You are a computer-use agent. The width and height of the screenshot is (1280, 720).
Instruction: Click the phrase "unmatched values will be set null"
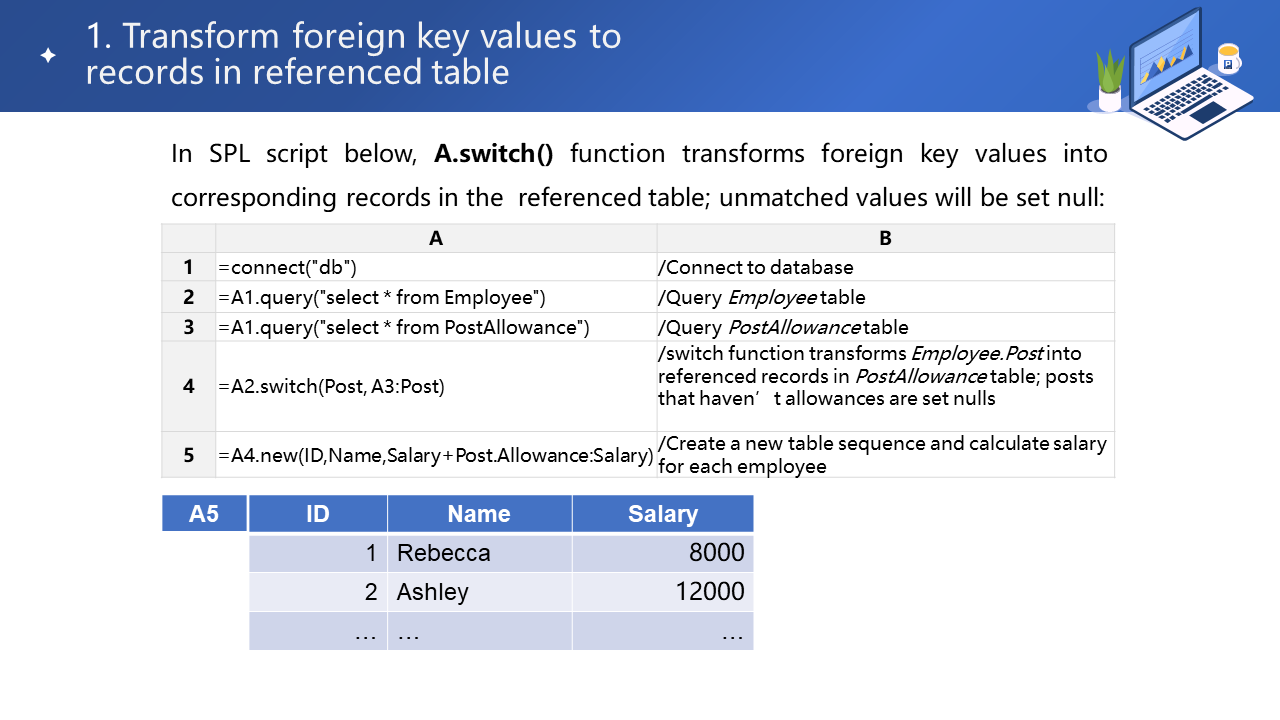pos(908,197)
